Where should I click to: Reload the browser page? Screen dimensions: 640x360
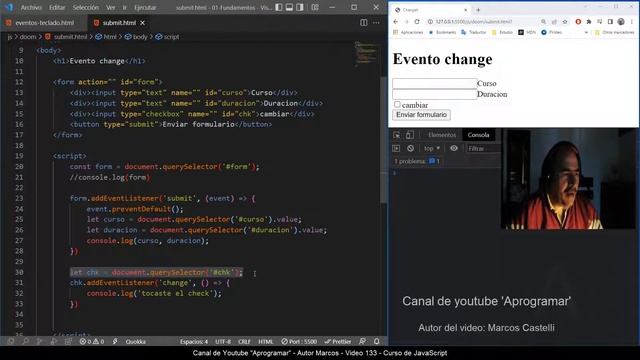coord(417,22)
